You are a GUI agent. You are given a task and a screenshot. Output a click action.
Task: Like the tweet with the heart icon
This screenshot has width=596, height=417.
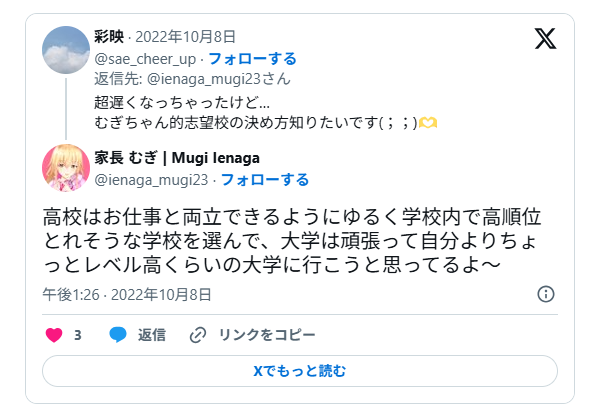54,335
